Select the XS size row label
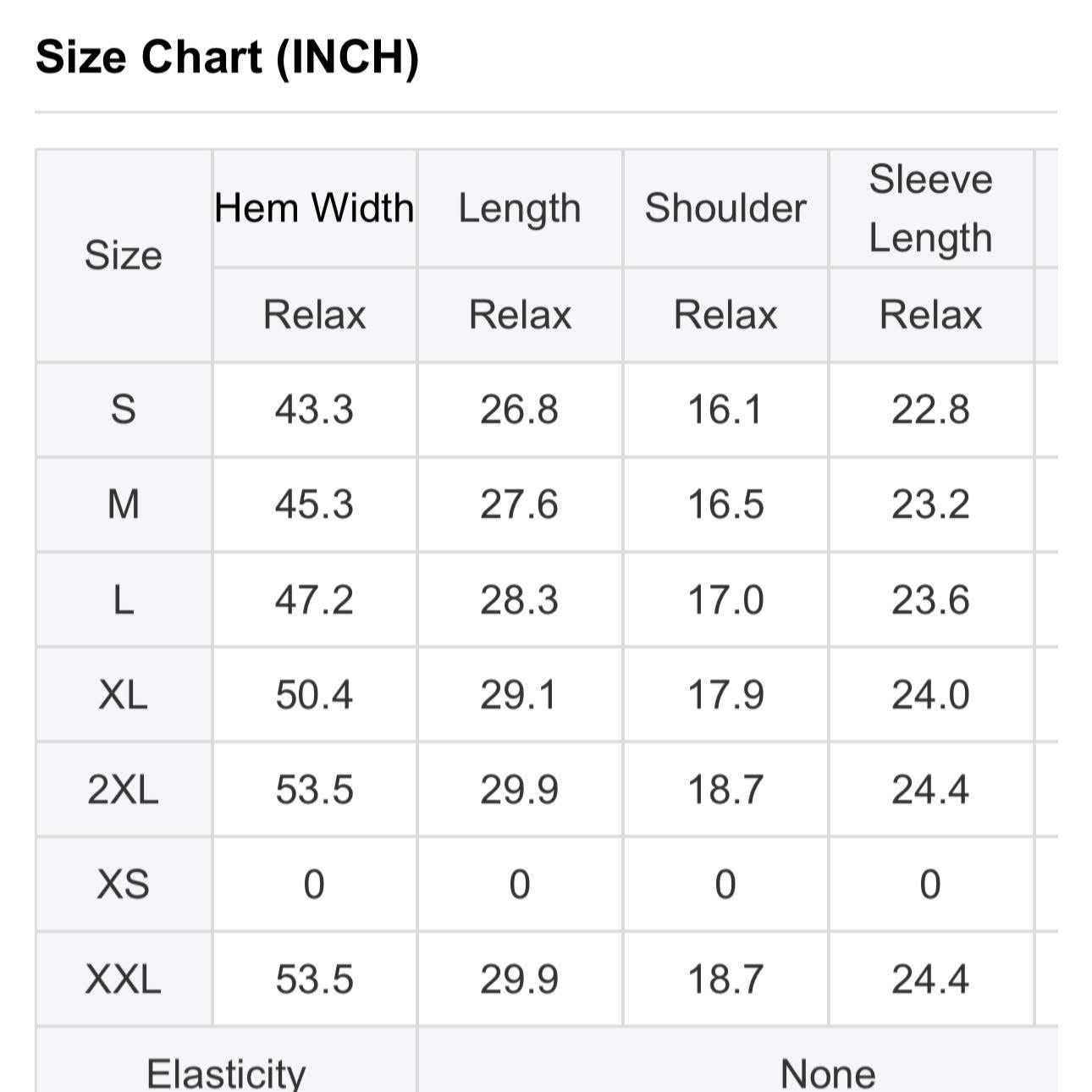The image size is (1092, 1092). coord(124,885)
